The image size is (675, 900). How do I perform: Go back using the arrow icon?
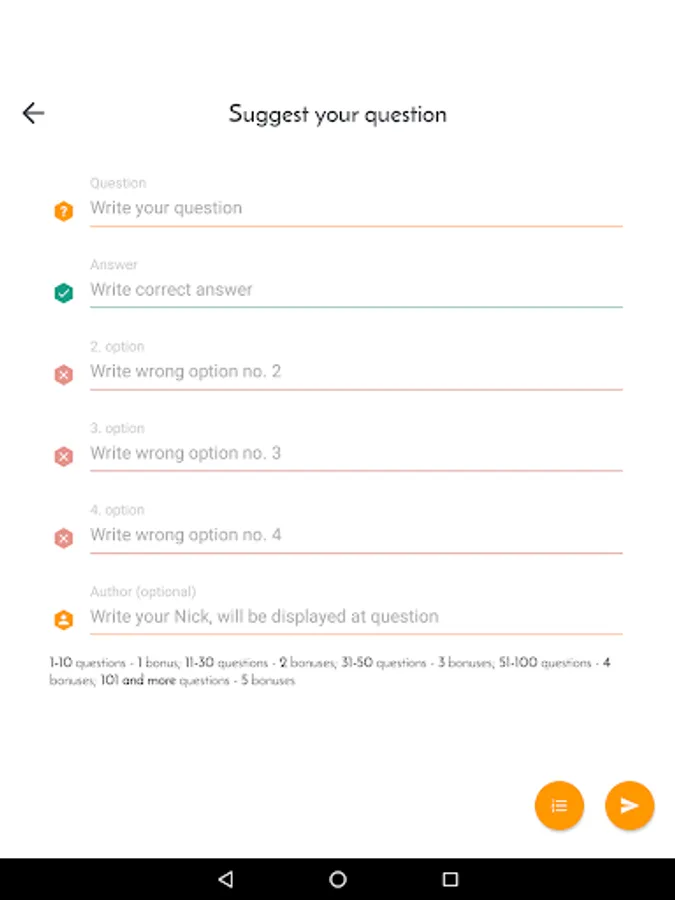click(x=33, y=113)
